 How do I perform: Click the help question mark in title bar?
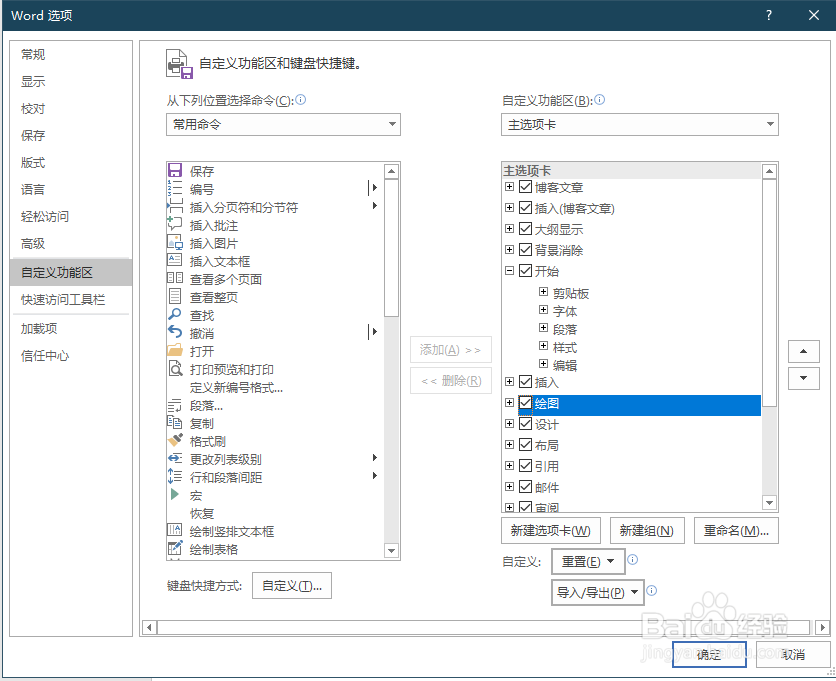click(769, 15)
